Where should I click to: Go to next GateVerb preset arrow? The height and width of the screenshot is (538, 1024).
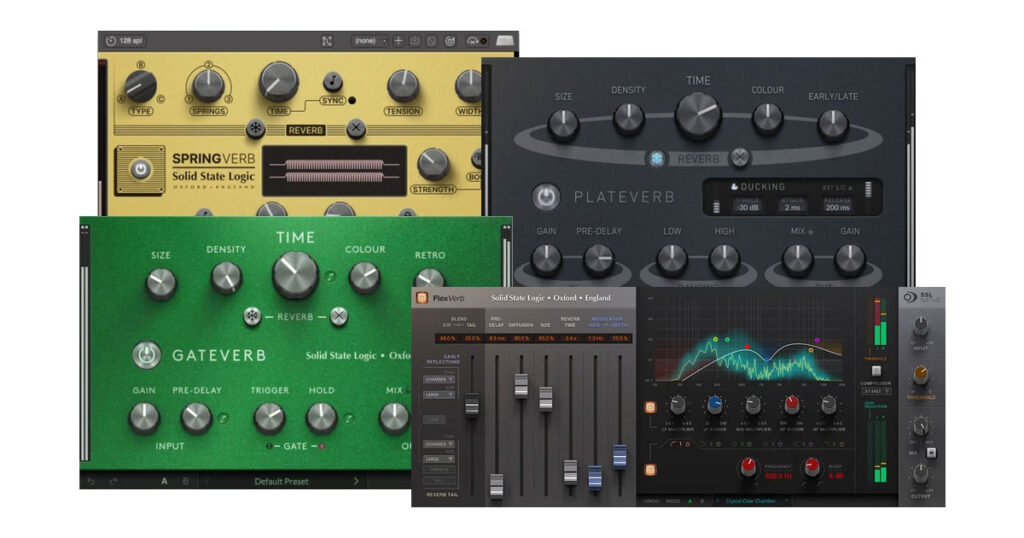click(x=357, y=481)
